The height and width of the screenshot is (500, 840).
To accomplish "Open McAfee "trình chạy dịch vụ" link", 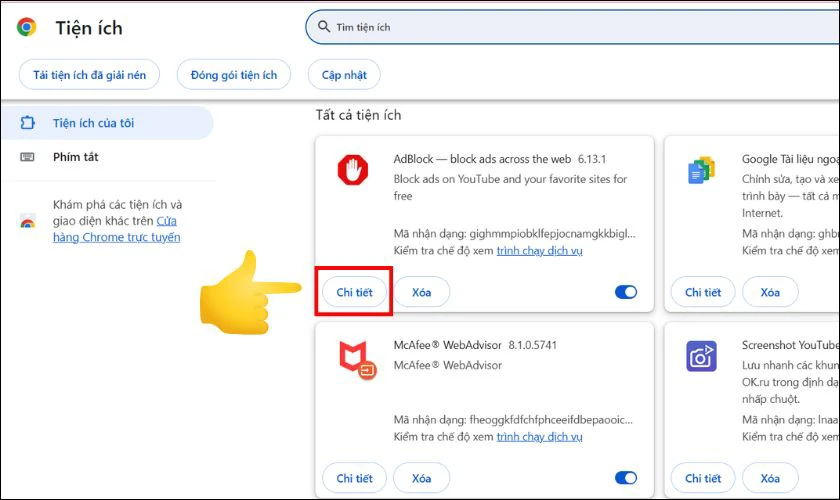I will 539,436.
